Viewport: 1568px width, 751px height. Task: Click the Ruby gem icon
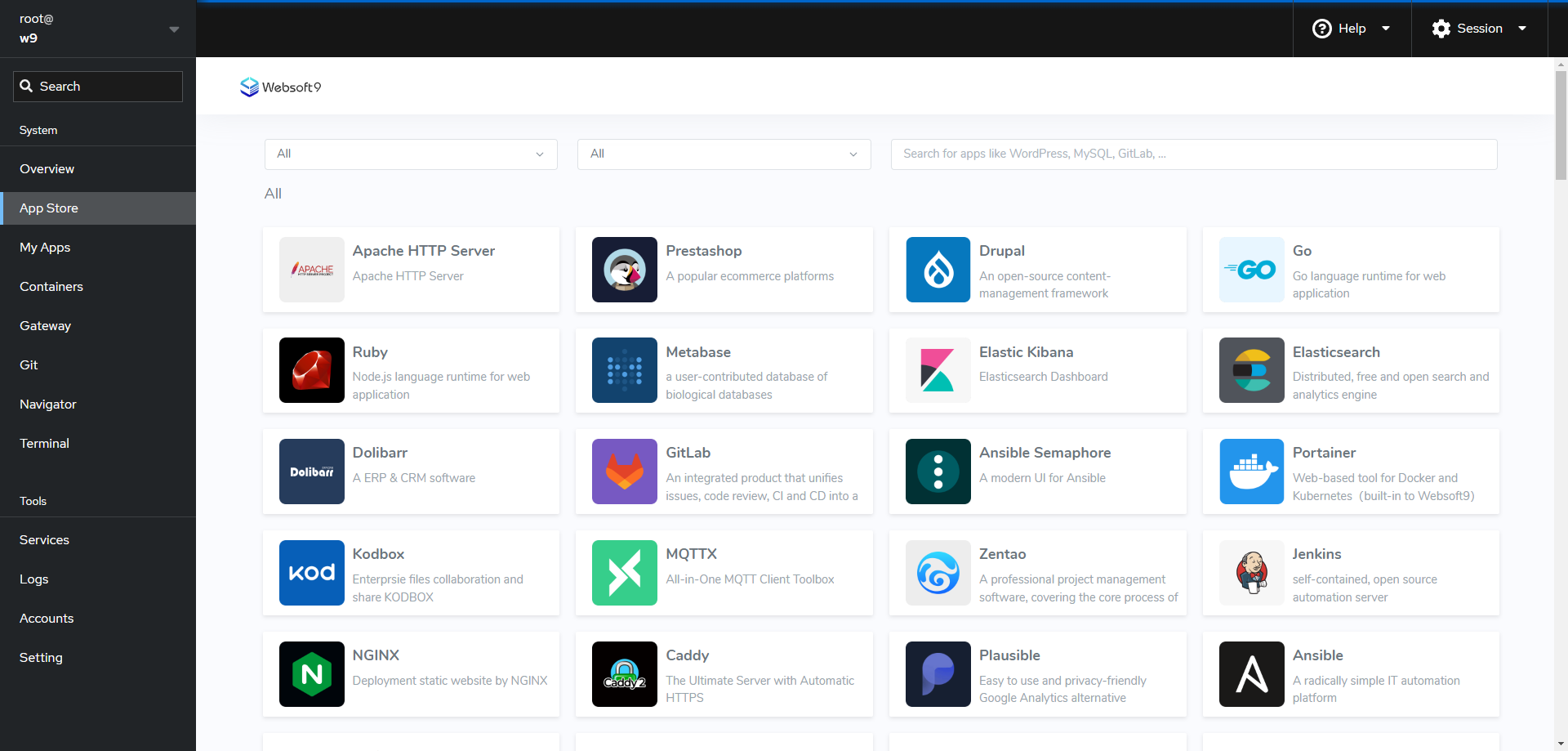311,370
